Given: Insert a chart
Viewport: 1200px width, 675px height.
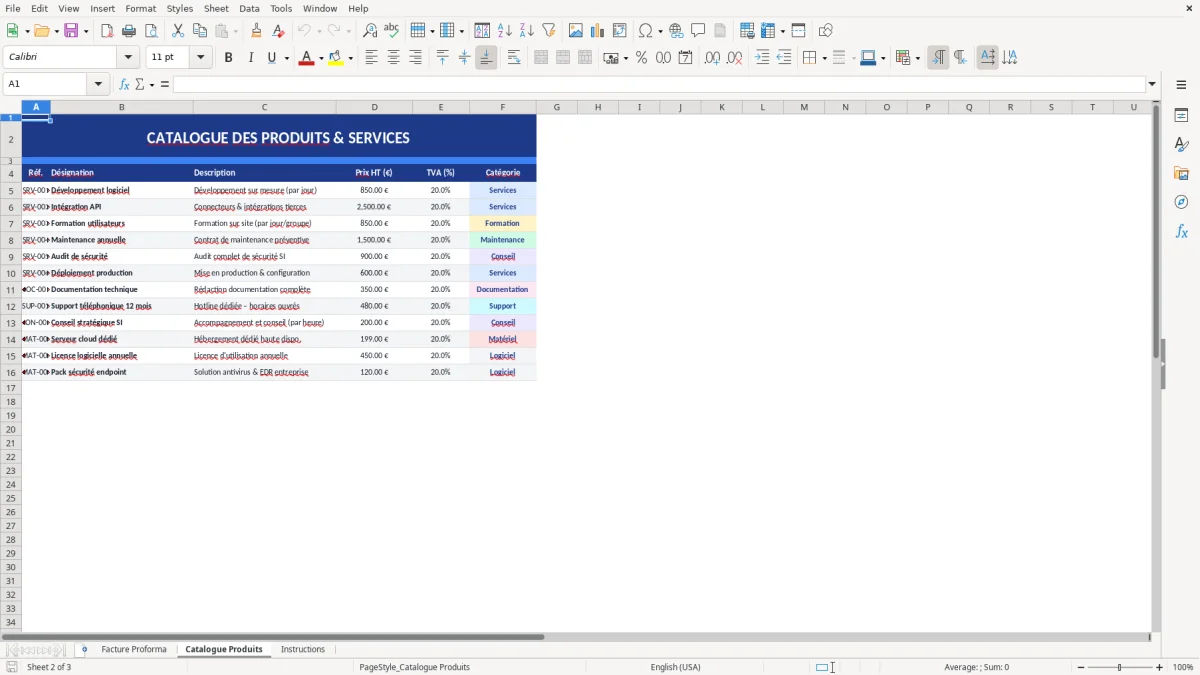Looking at the screenshot, I should (x=597, y=30).
